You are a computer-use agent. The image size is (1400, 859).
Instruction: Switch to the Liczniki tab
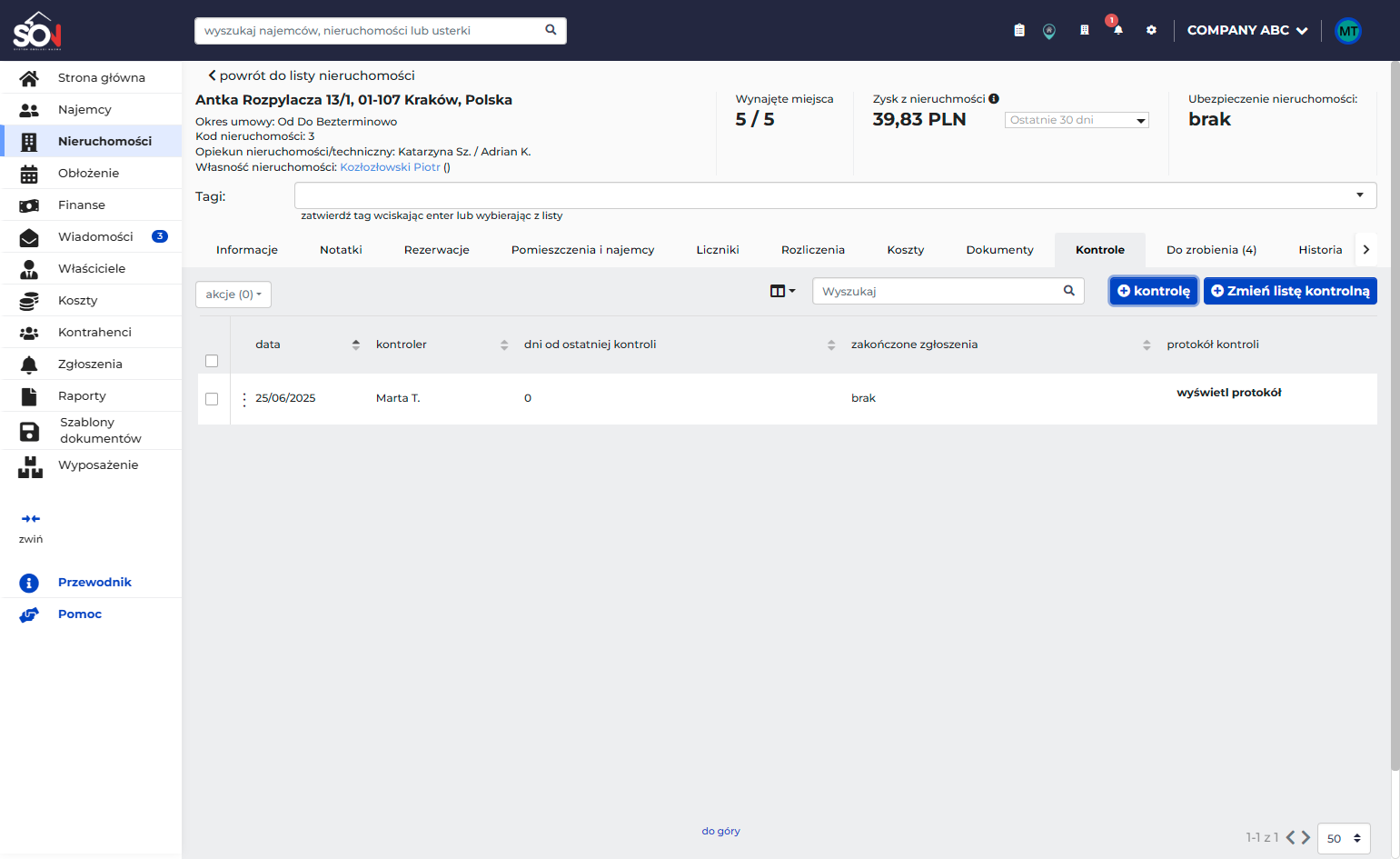click(x=718, y=250)
